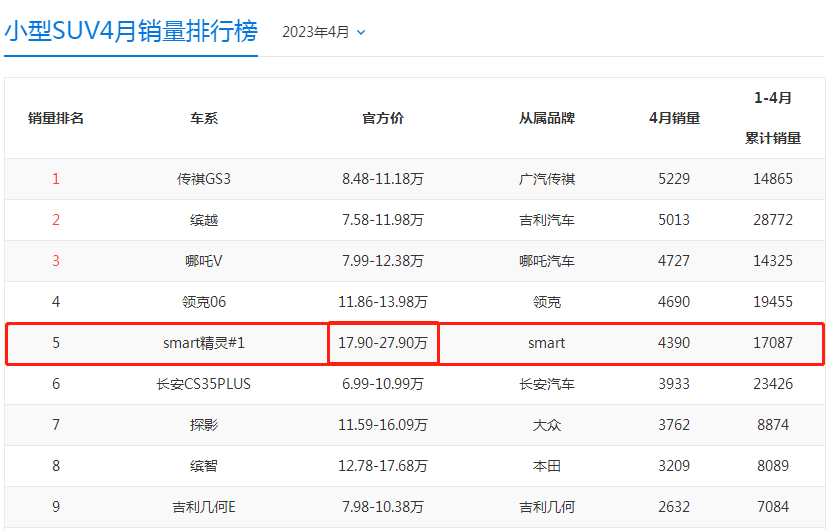The image size is (830, 530).
Task: Select cumulative sales value 17087
Action: pyautogui.click(x=773, y=343)
